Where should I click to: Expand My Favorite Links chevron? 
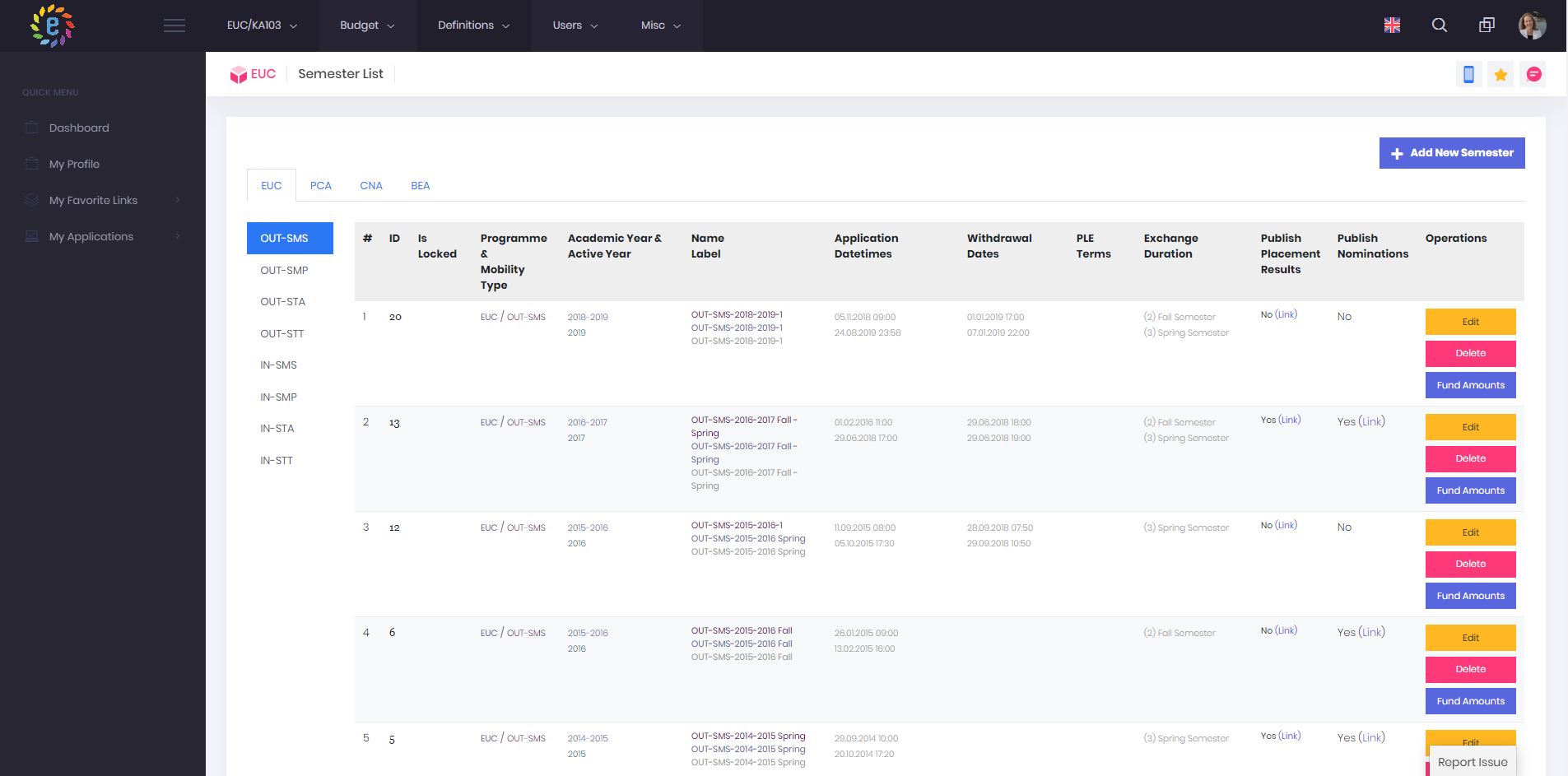coord(178,200)
